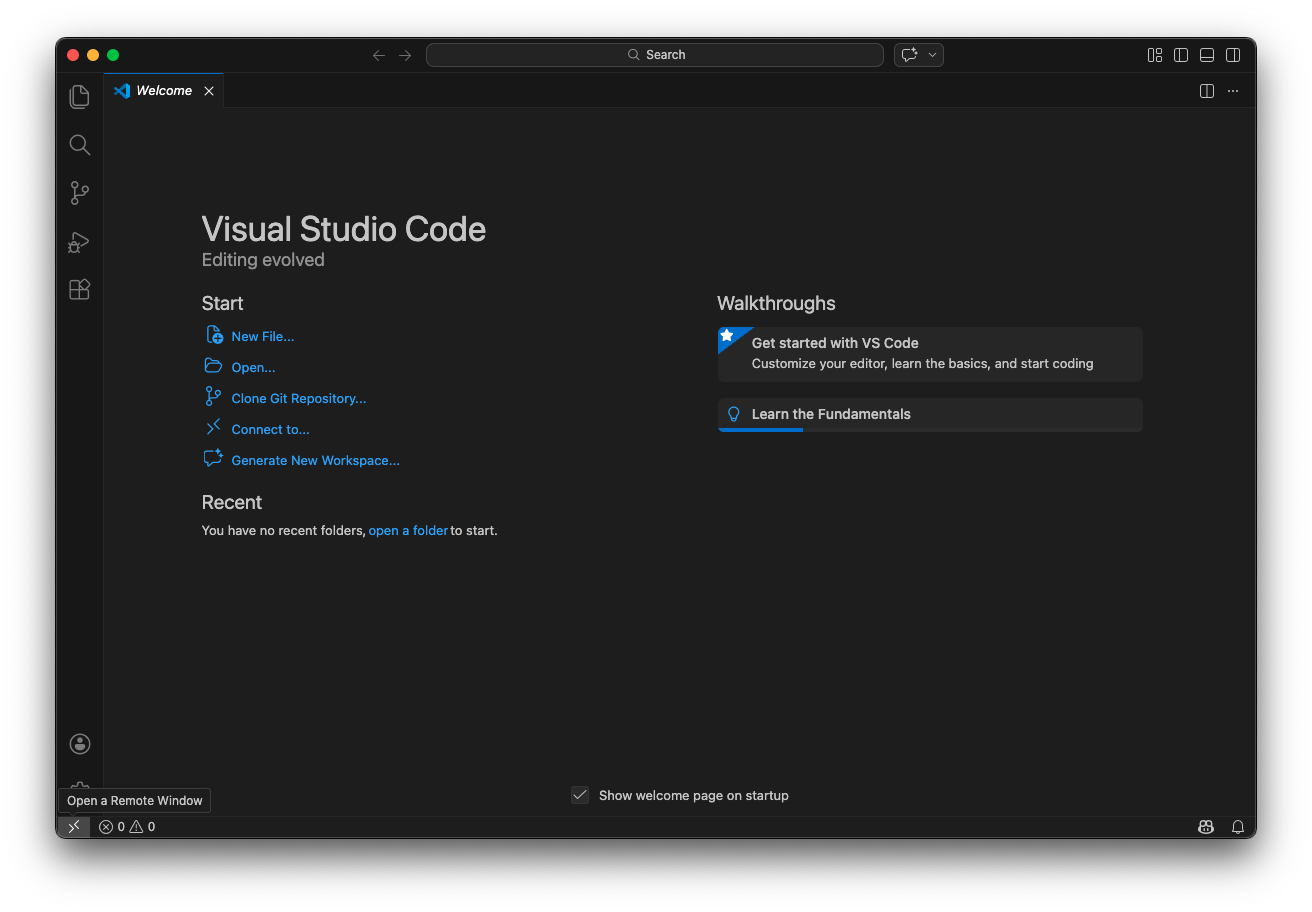Click the Copilot status icon in status bar
Viewport: 1312px width, 912px height.
click(1206, 827)
